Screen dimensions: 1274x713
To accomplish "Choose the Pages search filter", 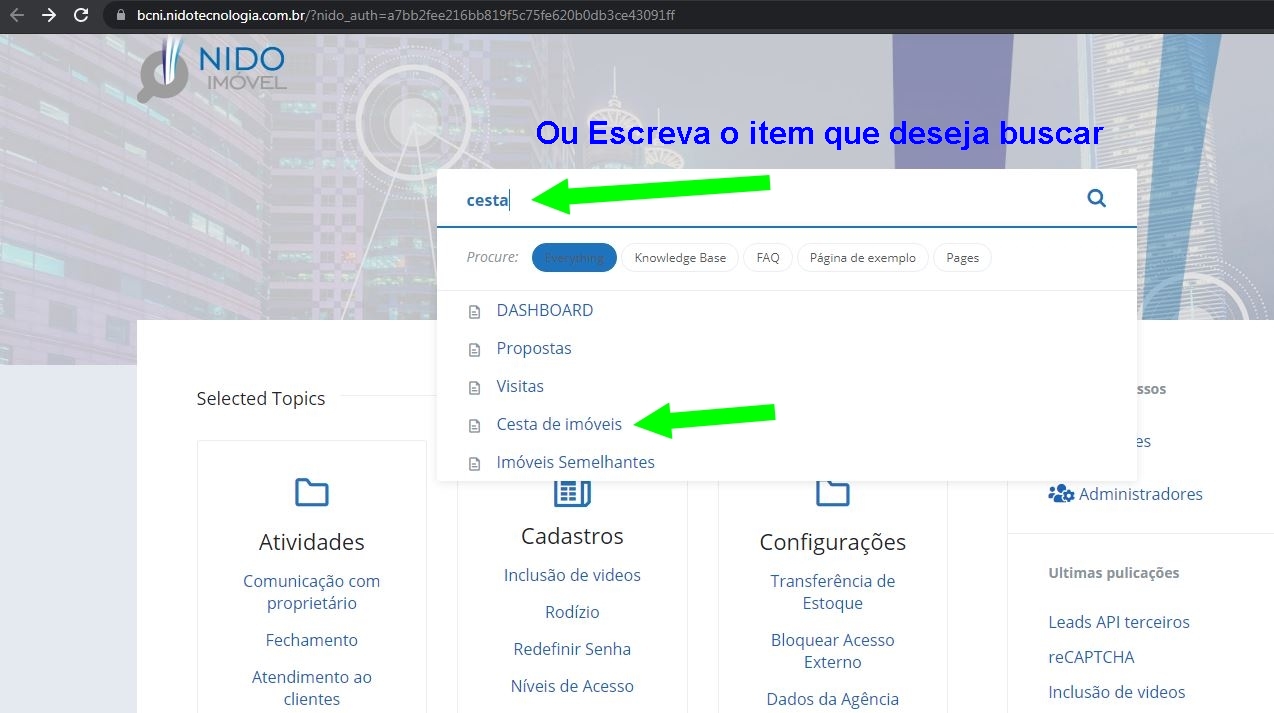I will (x=962, y=258).
